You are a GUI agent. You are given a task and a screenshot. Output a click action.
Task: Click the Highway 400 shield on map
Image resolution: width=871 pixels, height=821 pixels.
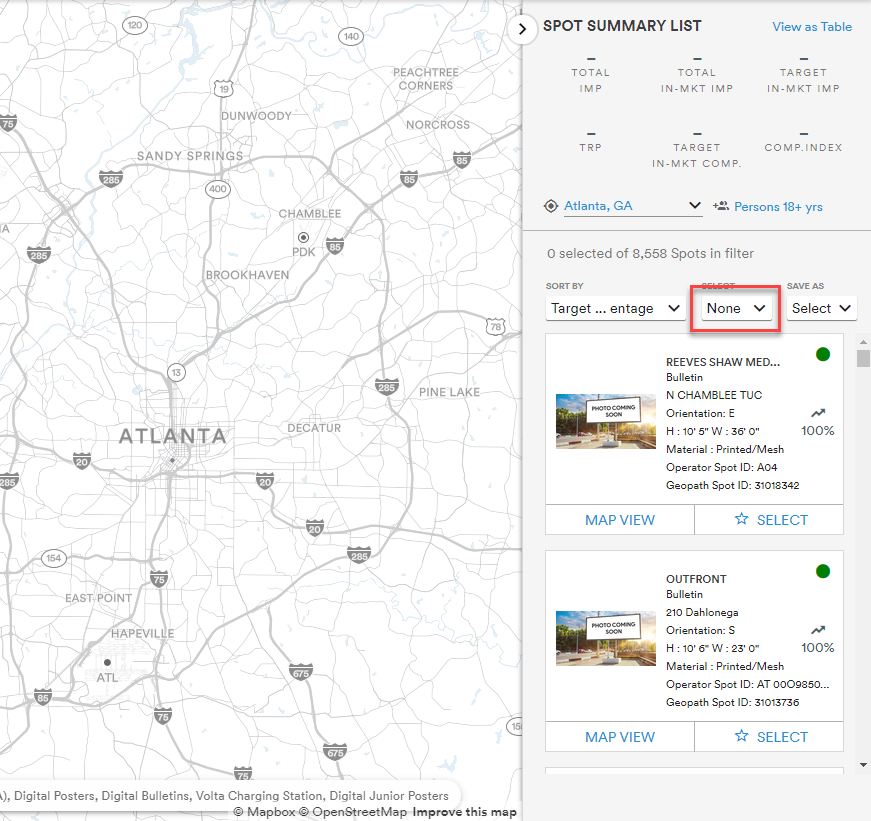[217, 189]
